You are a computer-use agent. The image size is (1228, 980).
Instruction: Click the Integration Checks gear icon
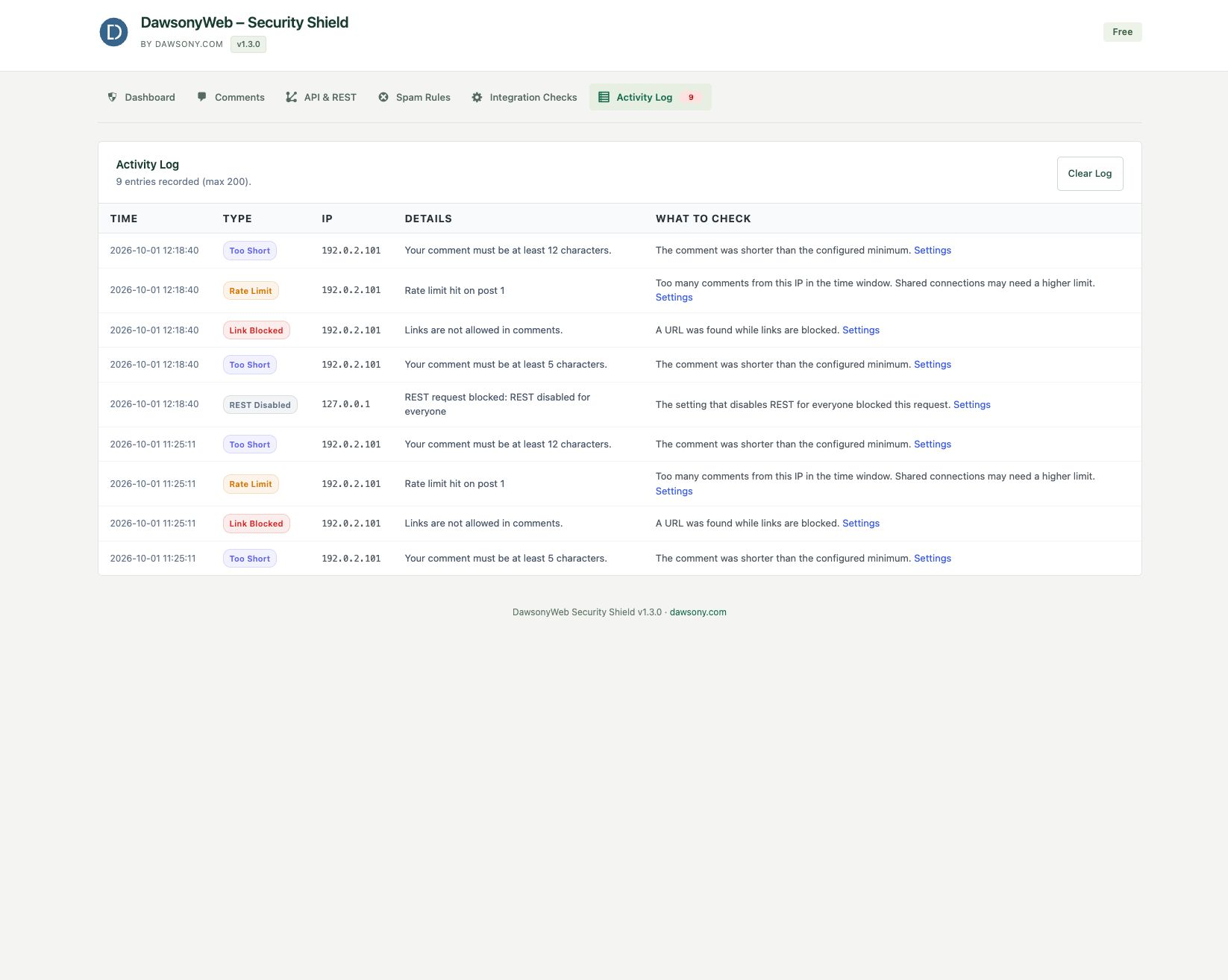477,97
